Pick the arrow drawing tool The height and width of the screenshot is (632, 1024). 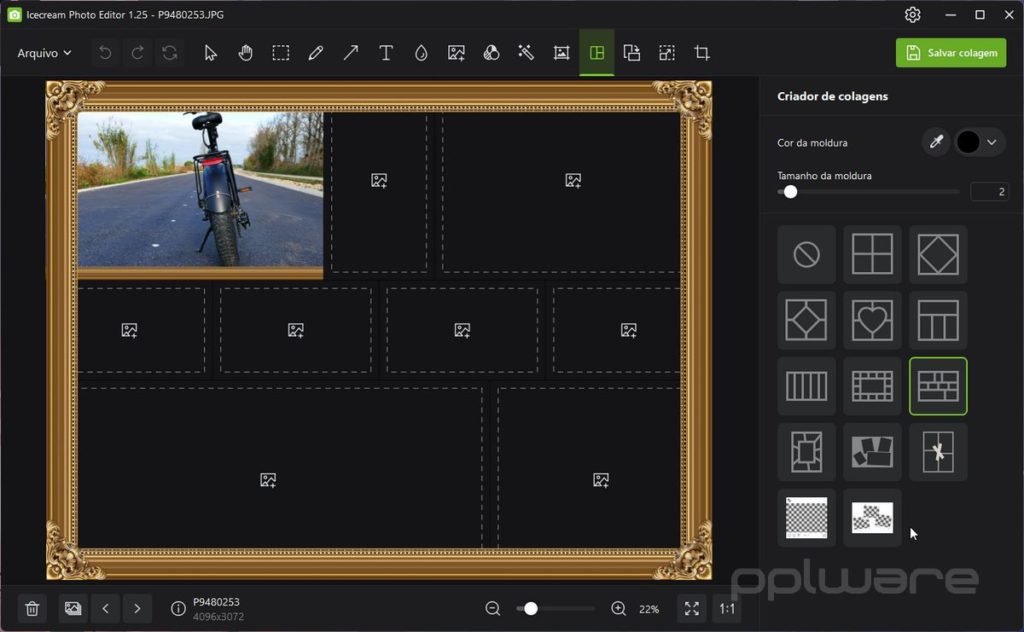tap(351, 53)
